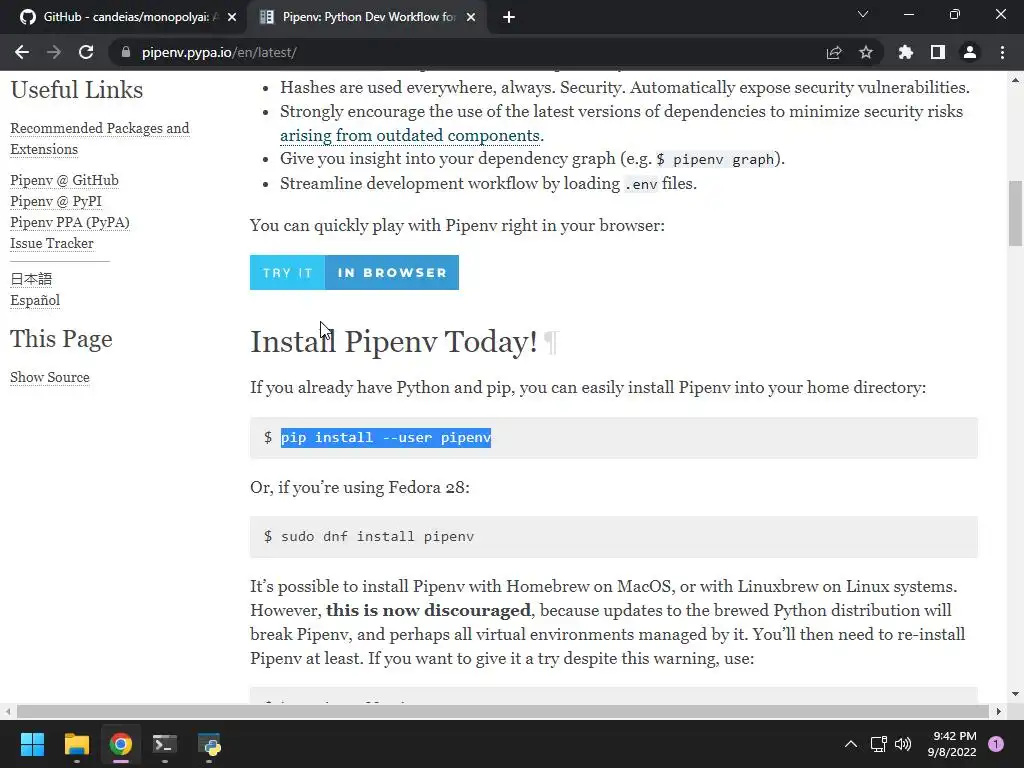Open network status tray icon
The height and width of the screenshot is (768, 1024).
(878, 744)
